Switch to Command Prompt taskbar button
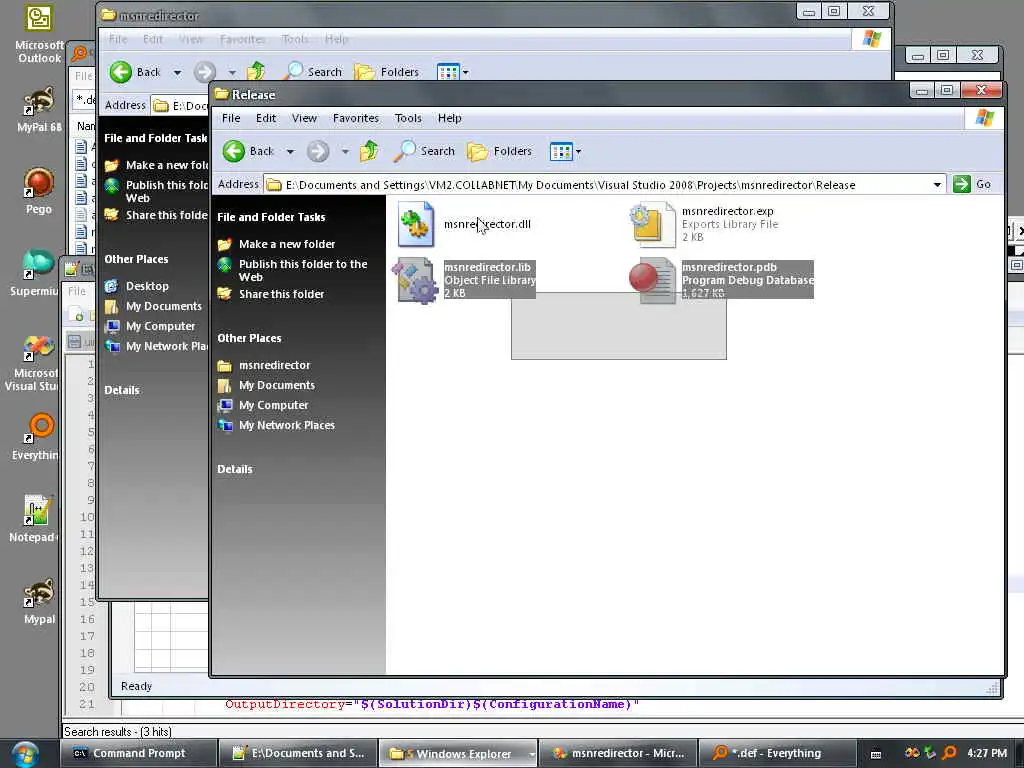Viewport: 1024px width, 768px height. 138,754
